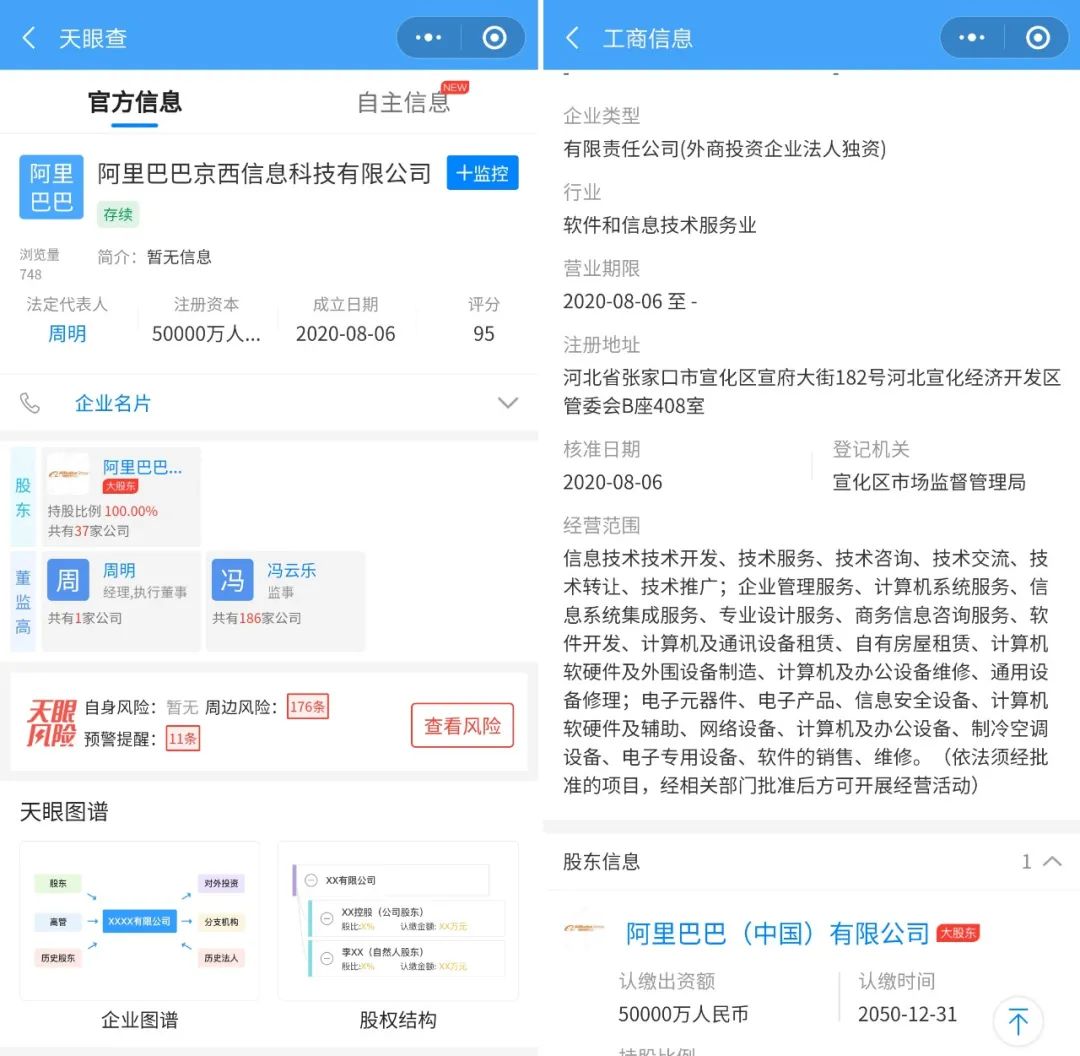Open supervisor 冯云乐 card
The width and height of the screenshot is (1080, 1056).
click(285, 601)
